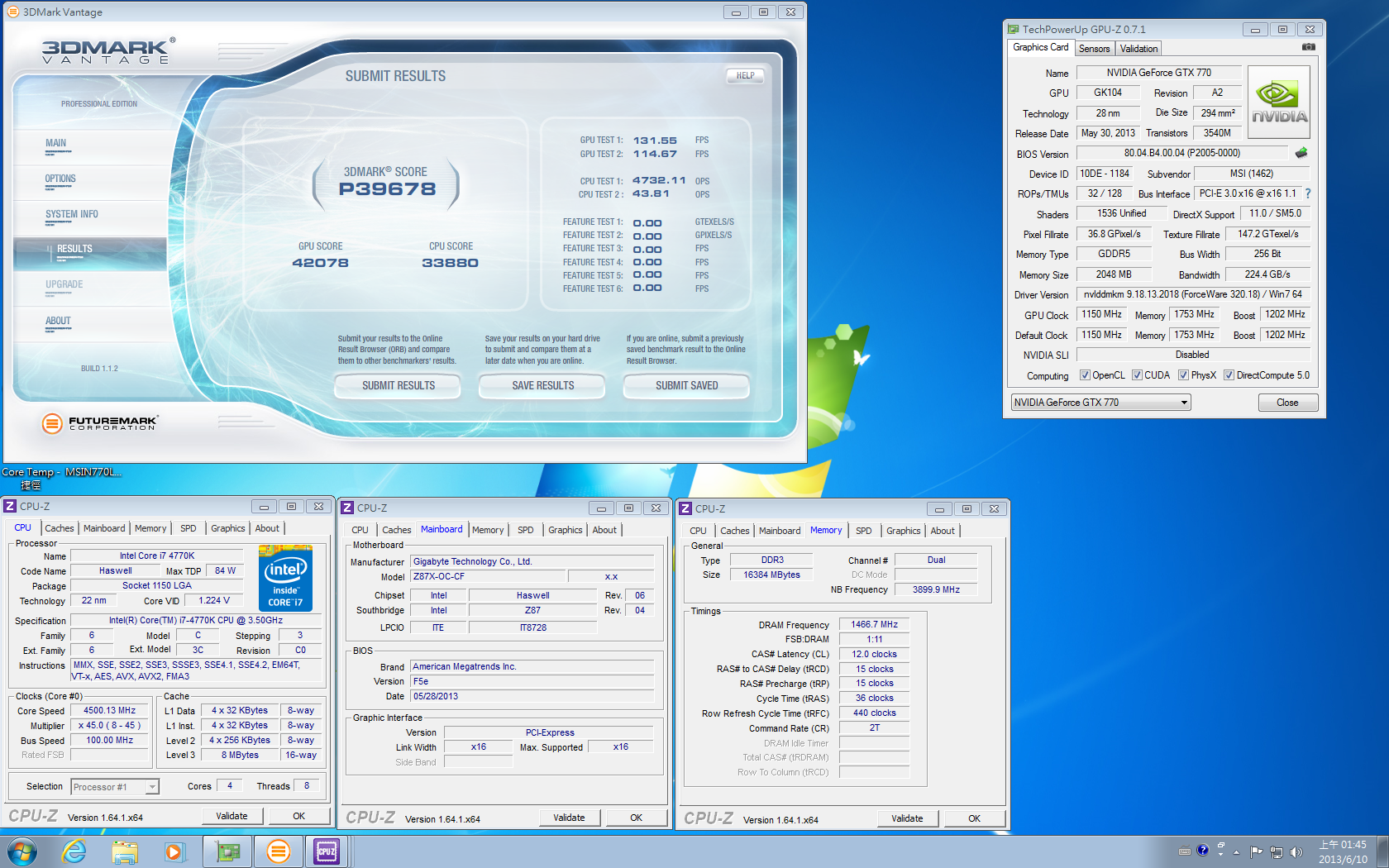Image resolution: width=1389 pixels, height=868 pixels.
Task: Show hidden tray icons arrow
Action: [x=1237, y=851]
